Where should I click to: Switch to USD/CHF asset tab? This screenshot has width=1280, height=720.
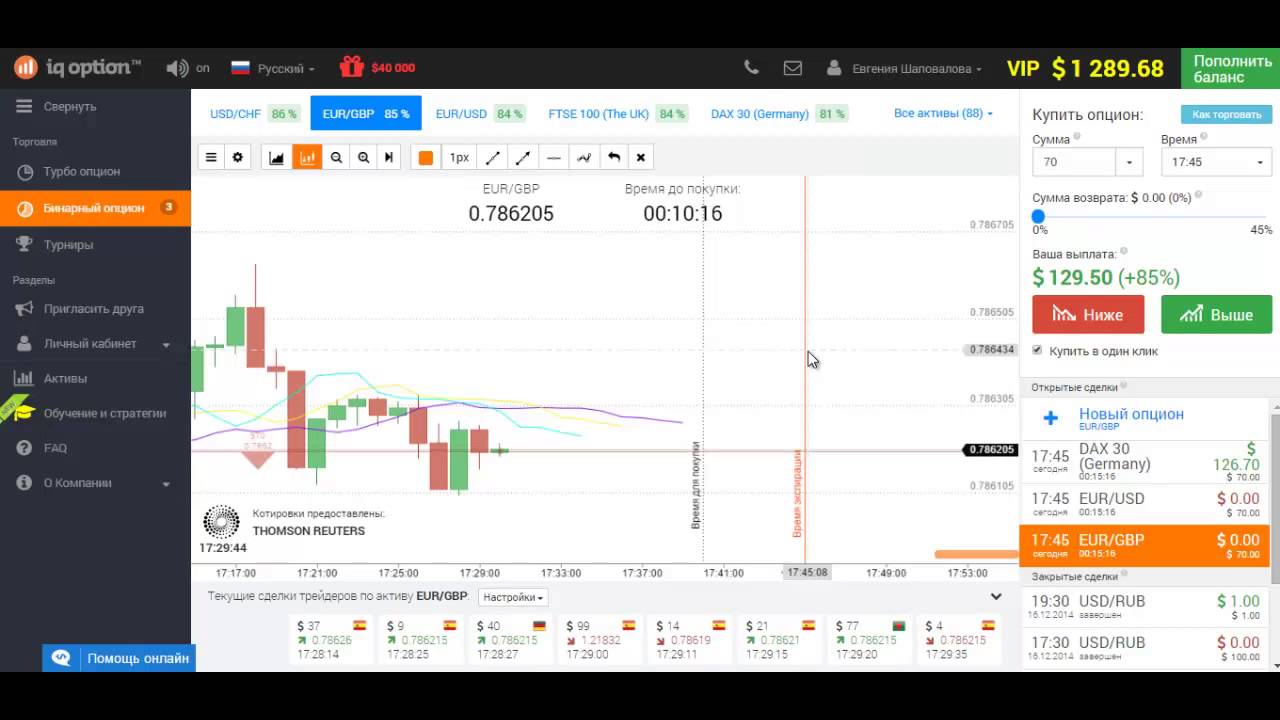pos(254,114)
